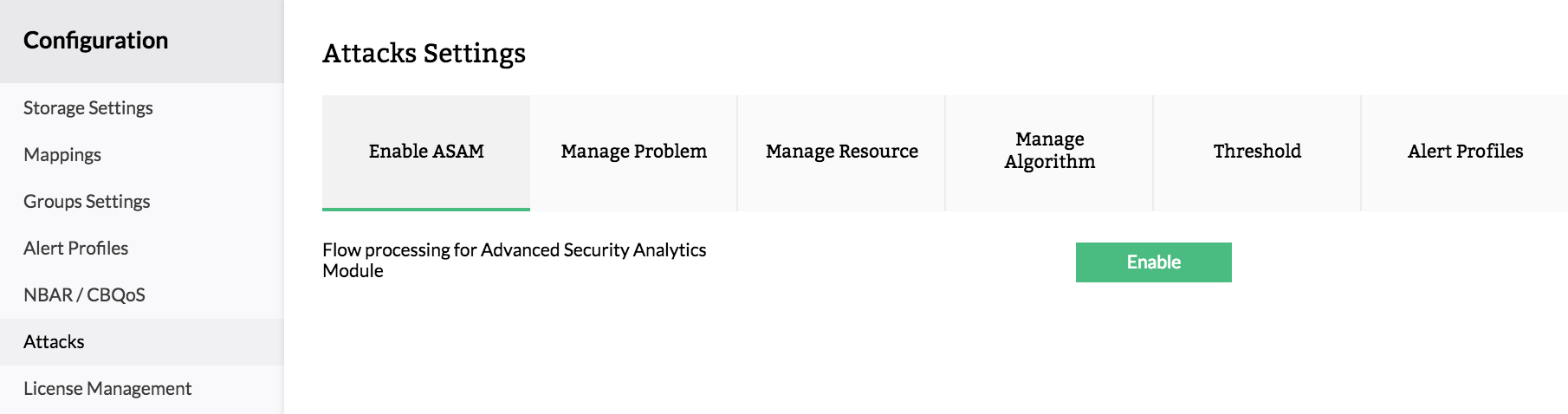Screen dimensions: 1568x414
Task: Open the License Management page
Action: point(107,389)
